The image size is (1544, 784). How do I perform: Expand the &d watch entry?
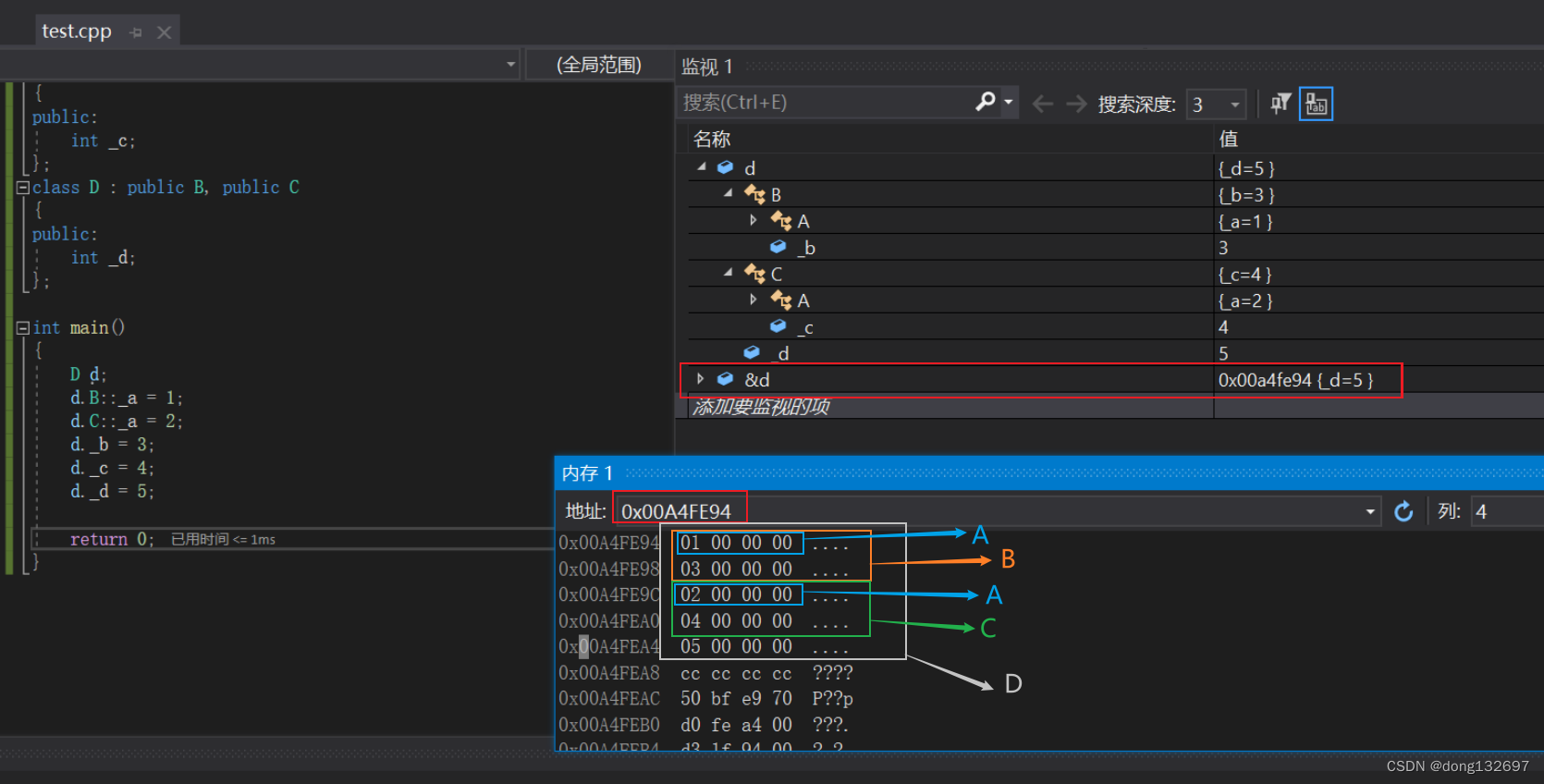(701, 379)
